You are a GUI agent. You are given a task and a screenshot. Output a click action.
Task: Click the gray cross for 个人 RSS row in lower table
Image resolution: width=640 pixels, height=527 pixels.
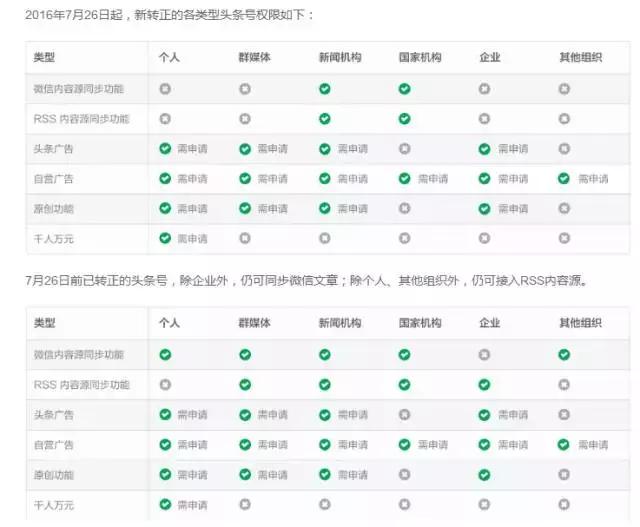point(165,385)
